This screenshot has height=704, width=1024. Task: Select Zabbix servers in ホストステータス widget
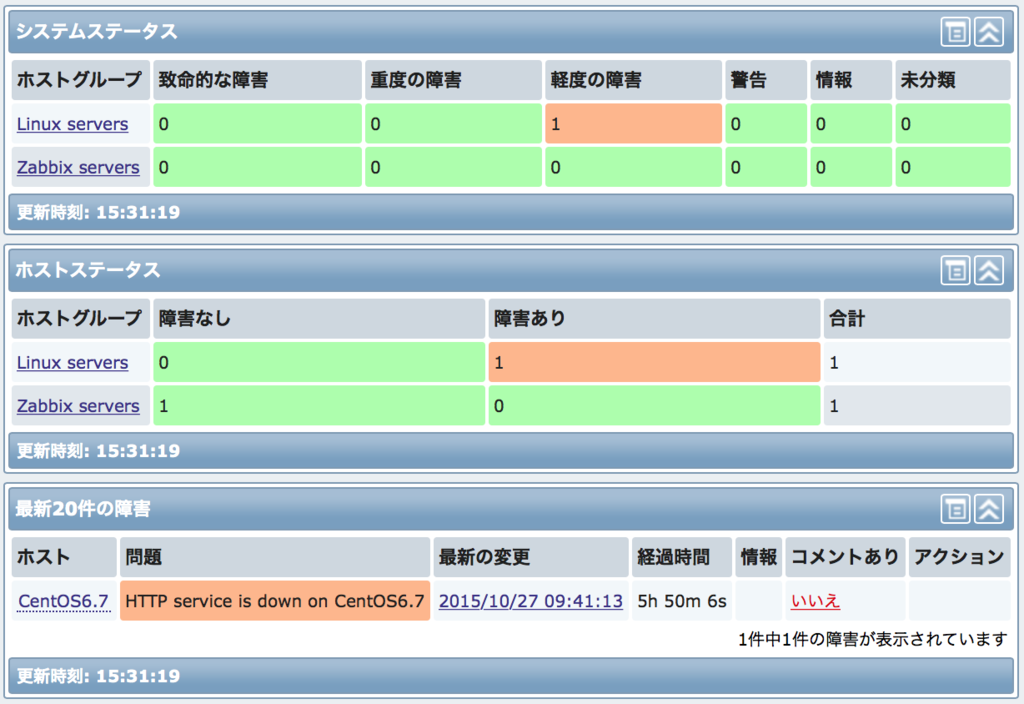coord(78,405)
